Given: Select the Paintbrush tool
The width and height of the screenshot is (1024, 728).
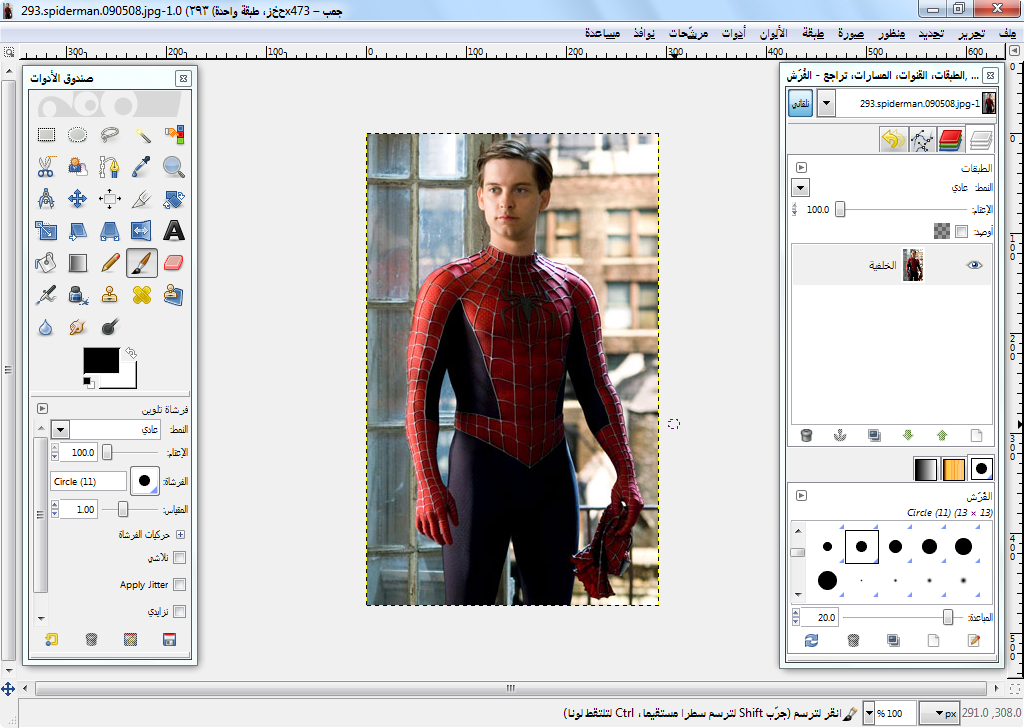Looking at the screenshot, I should click(142, 263).
